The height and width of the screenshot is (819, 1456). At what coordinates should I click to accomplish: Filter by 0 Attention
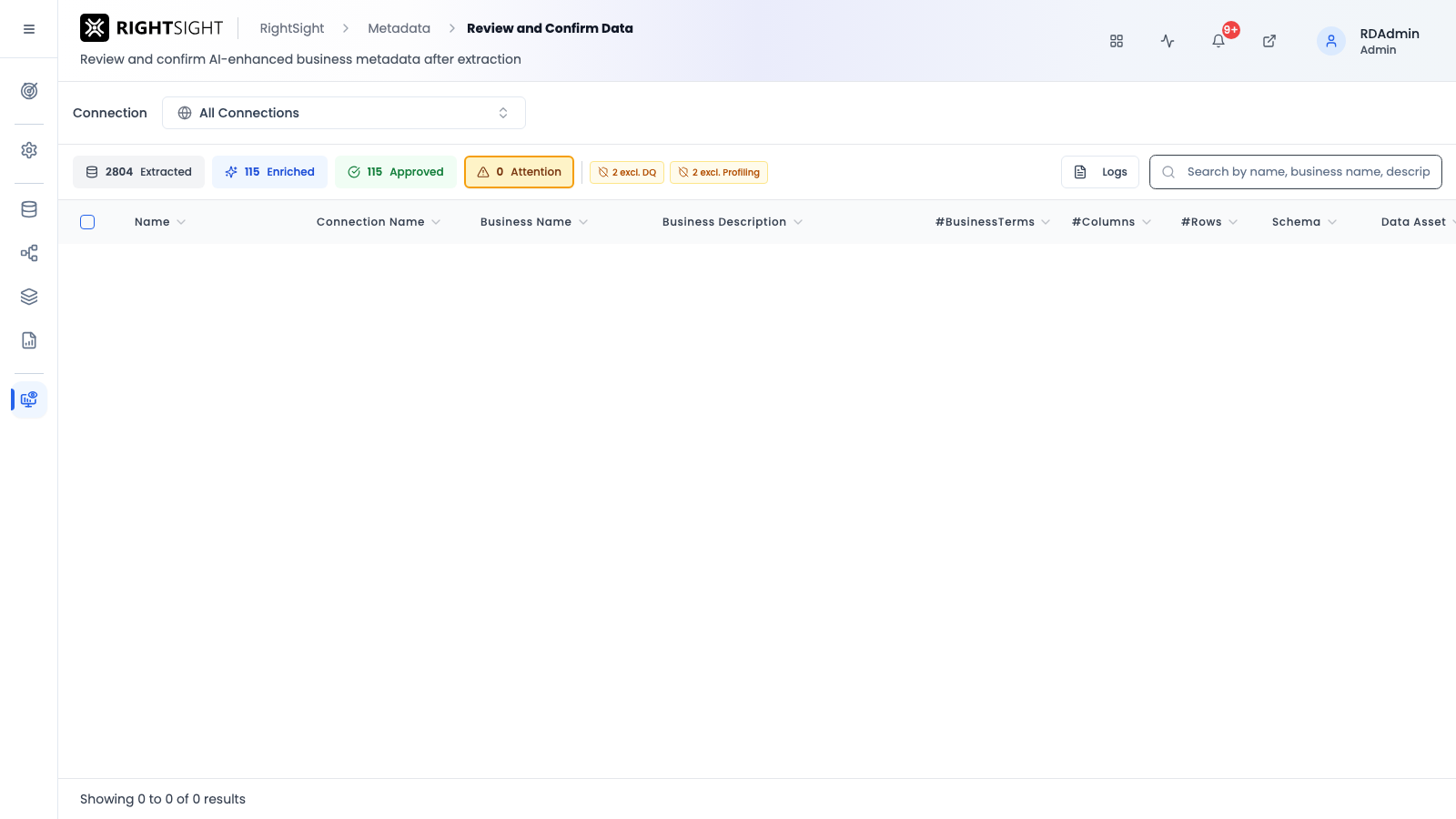click(519, 172)
